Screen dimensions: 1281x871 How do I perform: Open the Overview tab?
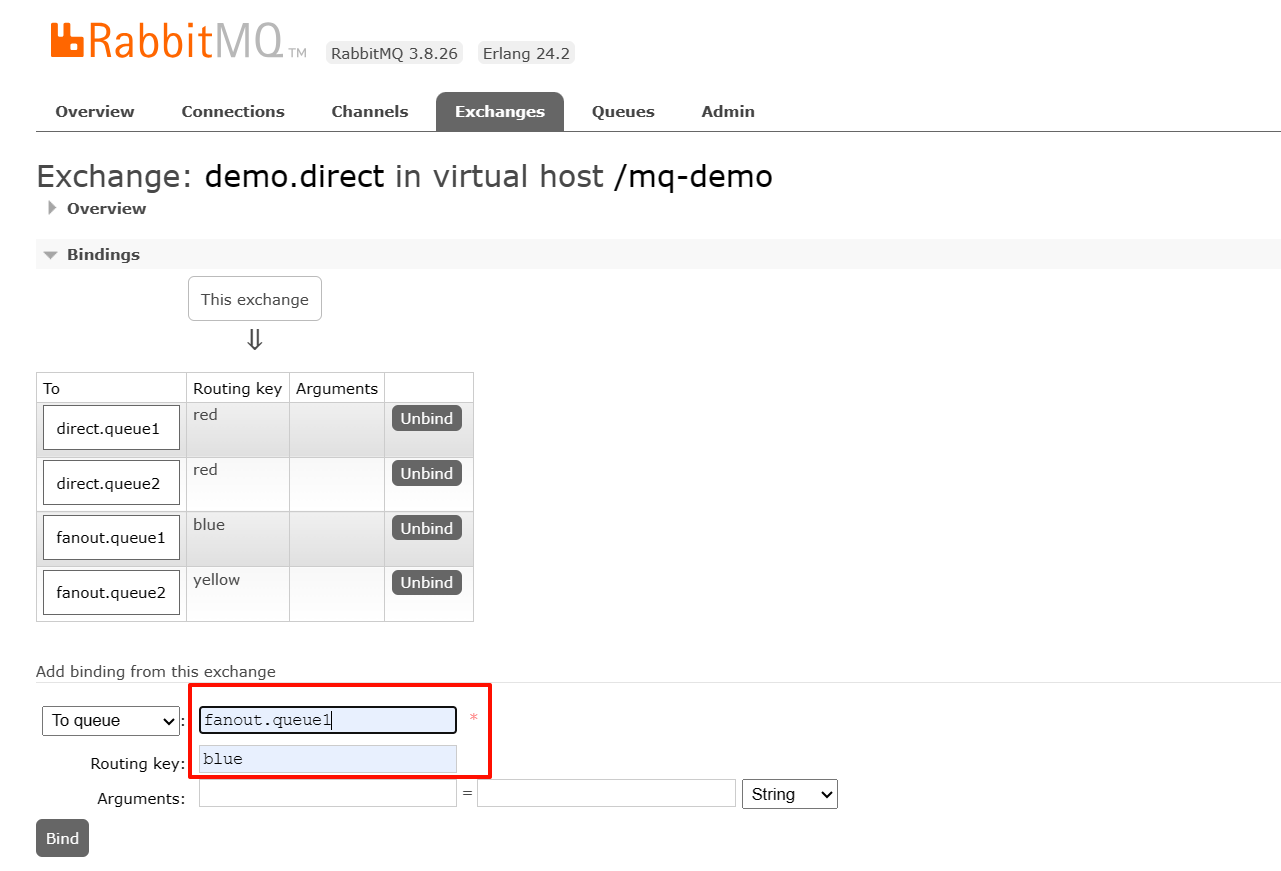coord(95,111)
